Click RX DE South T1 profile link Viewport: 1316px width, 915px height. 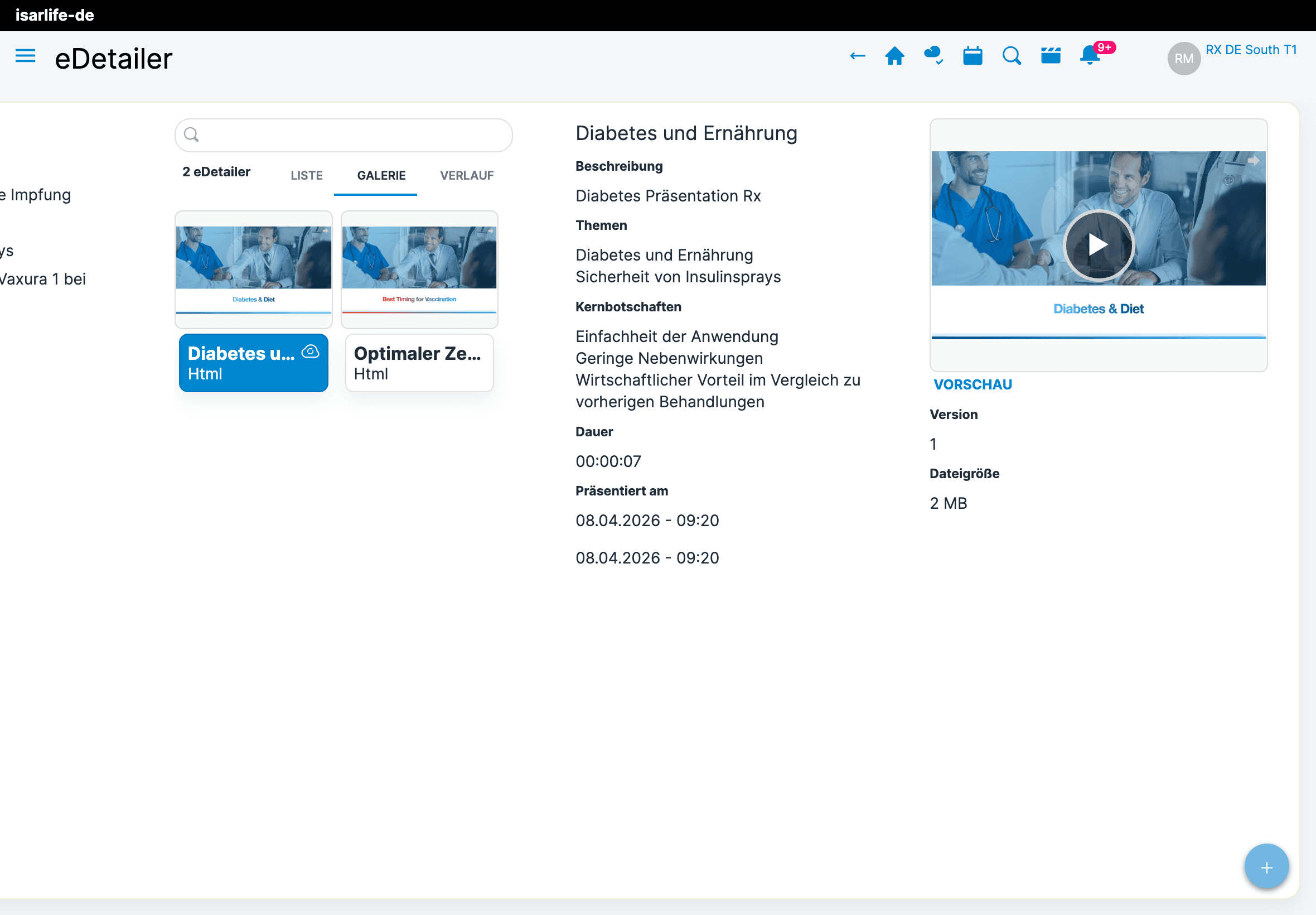[1251, 50]
